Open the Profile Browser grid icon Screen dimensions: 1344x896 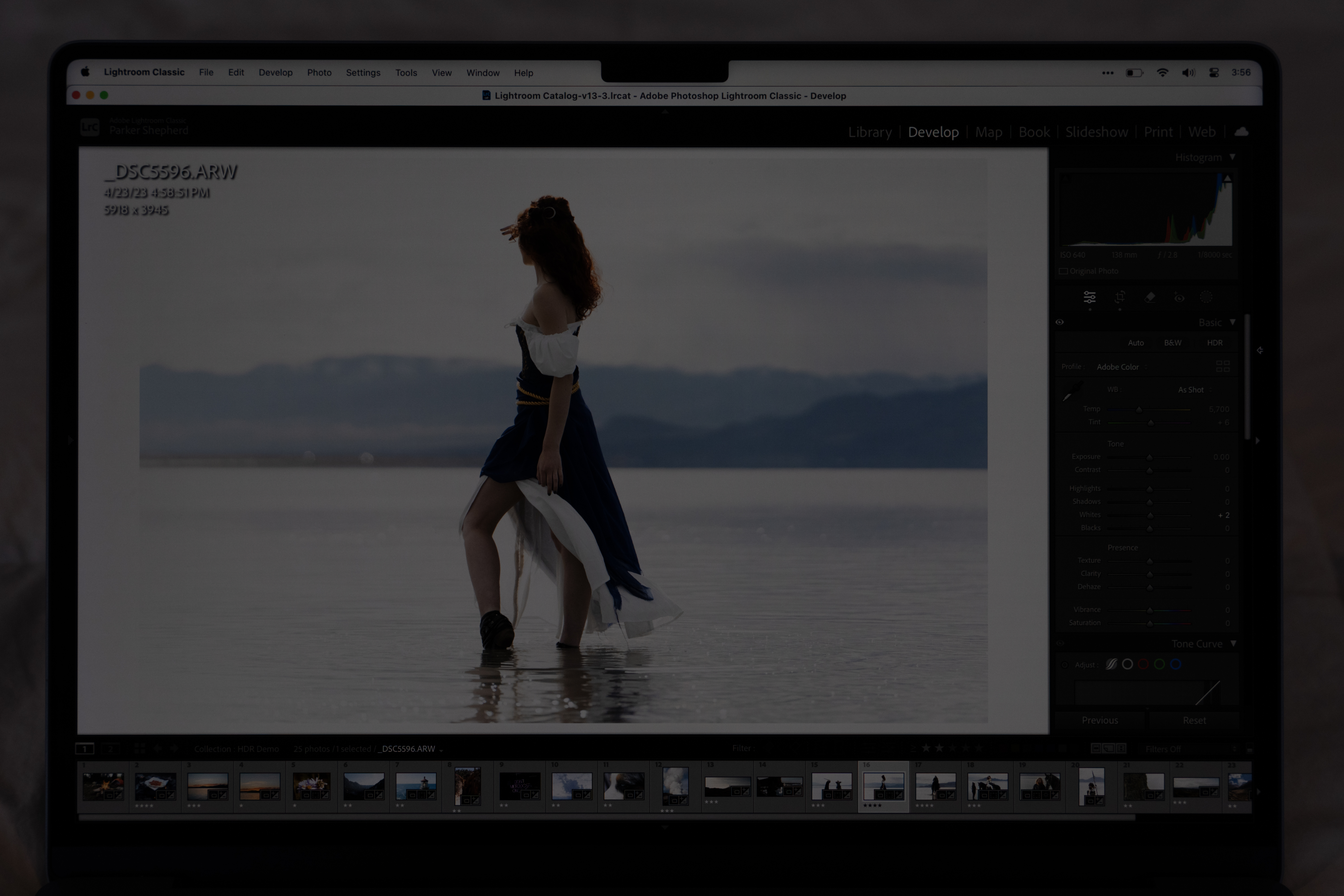1222,366
